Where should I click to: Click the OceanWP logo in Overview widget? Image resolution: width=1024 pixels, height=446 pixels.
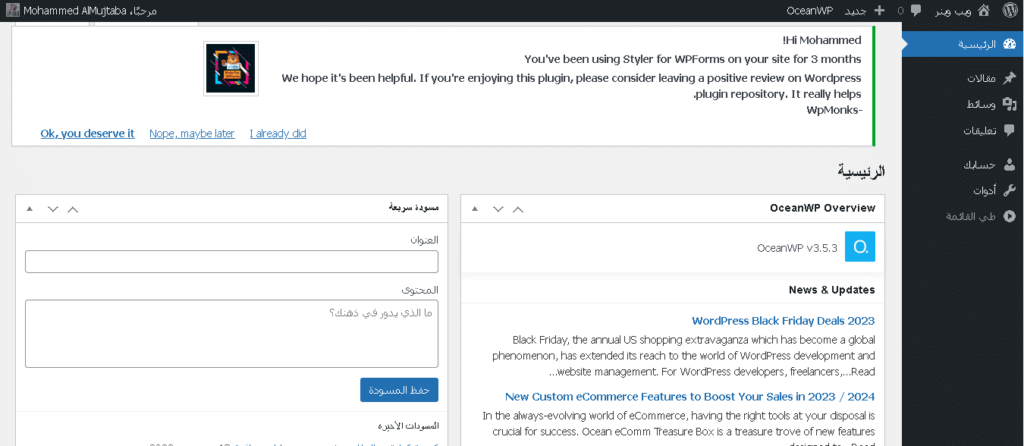pos(860,246)
